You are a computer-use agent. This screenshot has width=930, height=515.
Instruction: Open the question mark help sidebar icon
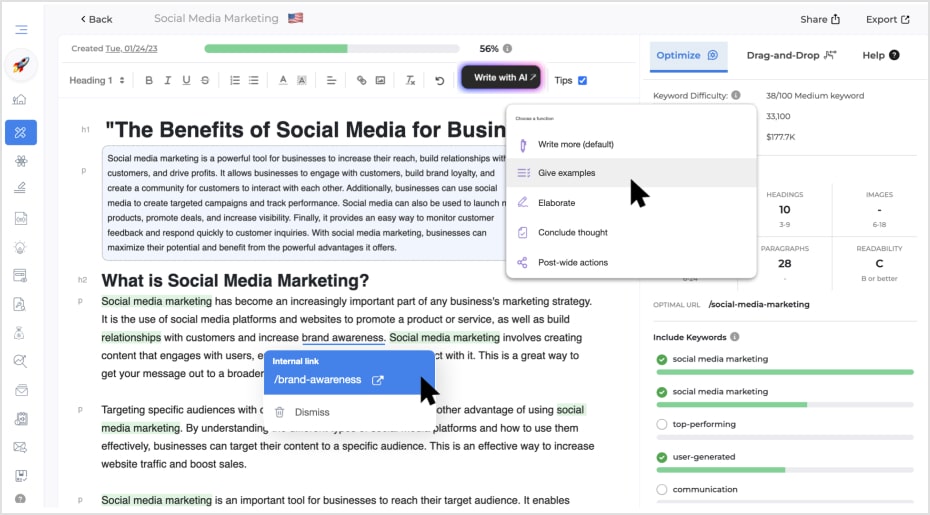pos(20,499)
